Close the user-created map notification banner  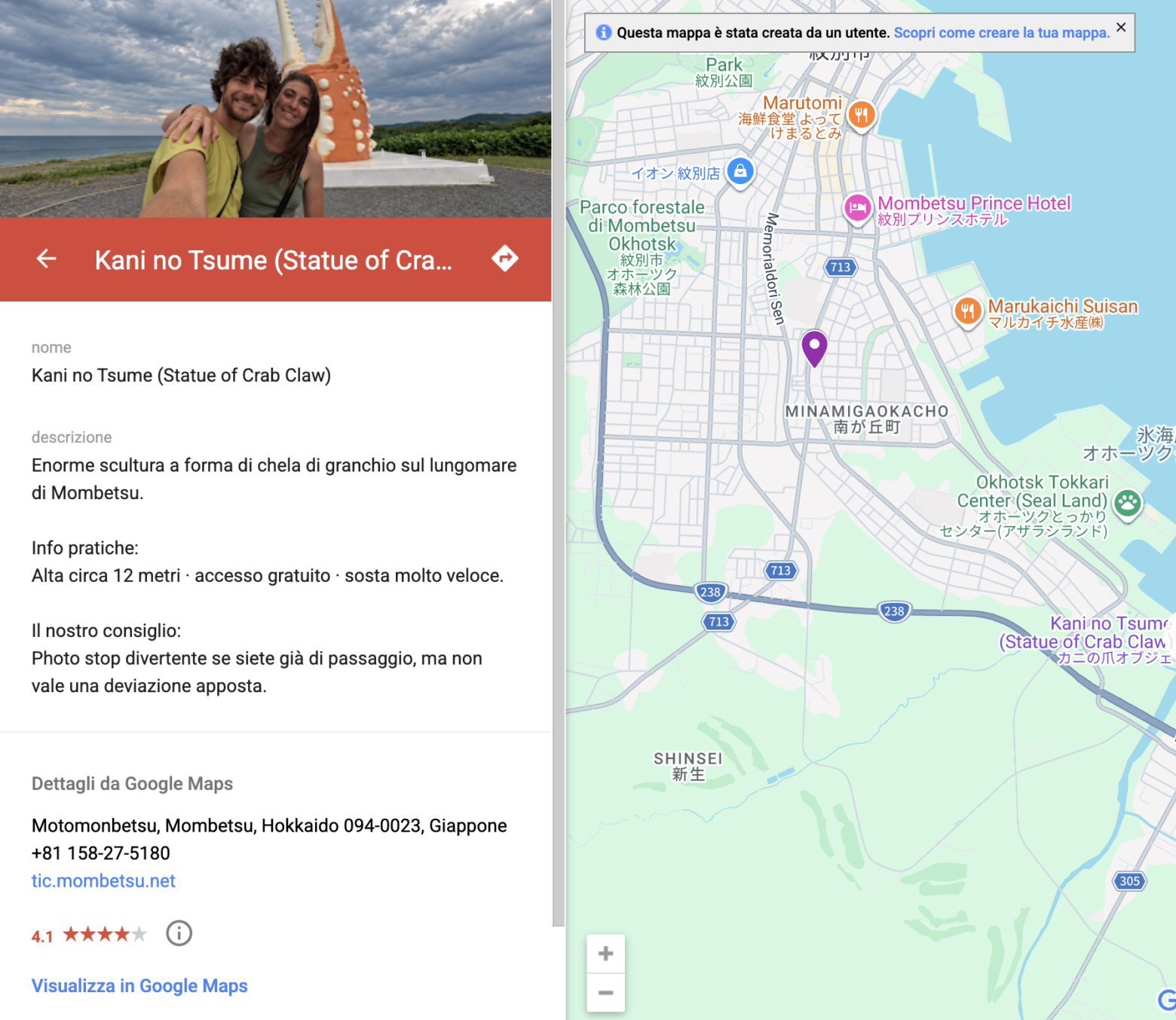[x=1121, y=27]
